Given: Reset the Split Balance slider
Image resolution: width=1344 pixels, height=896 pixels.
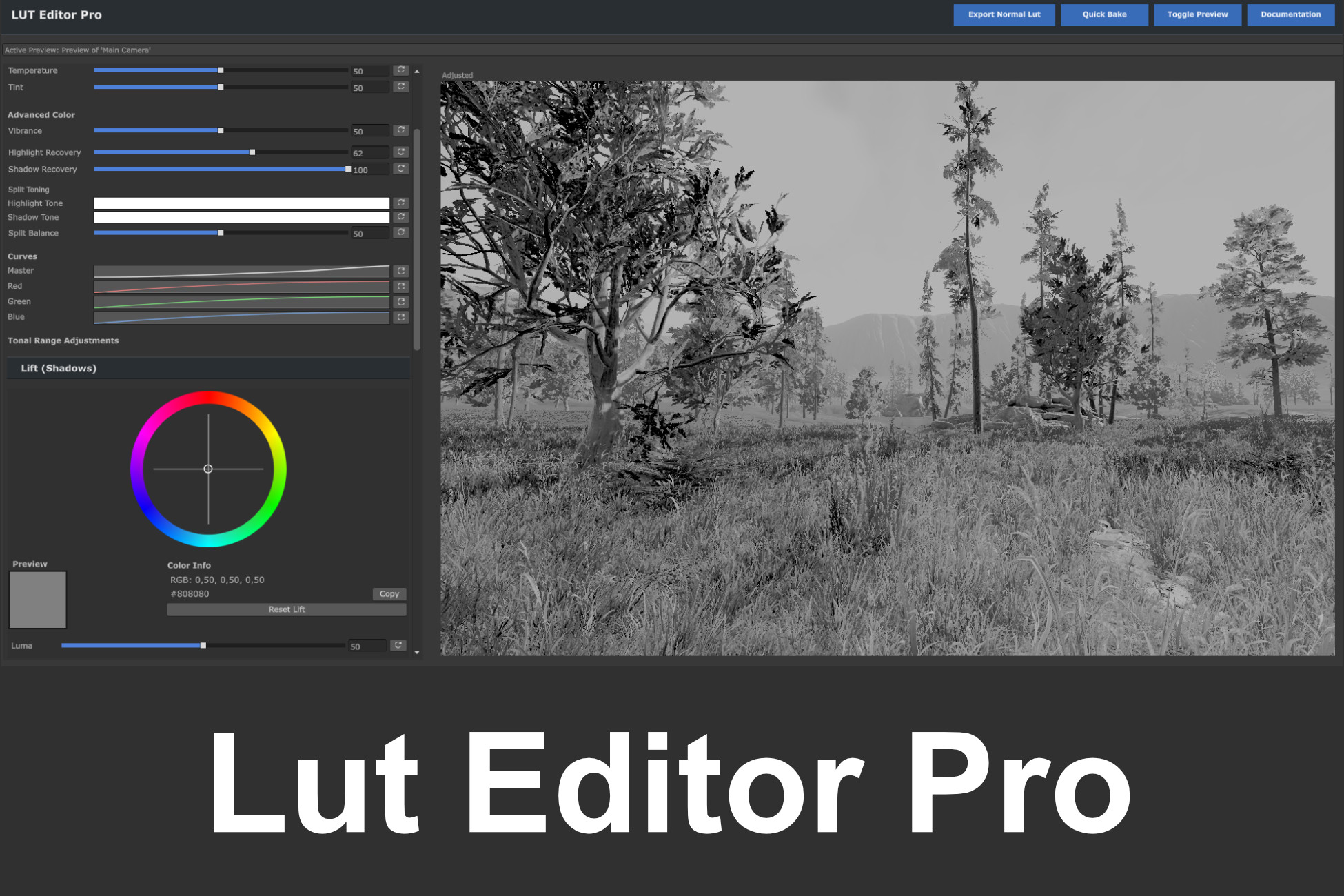Looking at the screenshot, I should click(400, 232).
